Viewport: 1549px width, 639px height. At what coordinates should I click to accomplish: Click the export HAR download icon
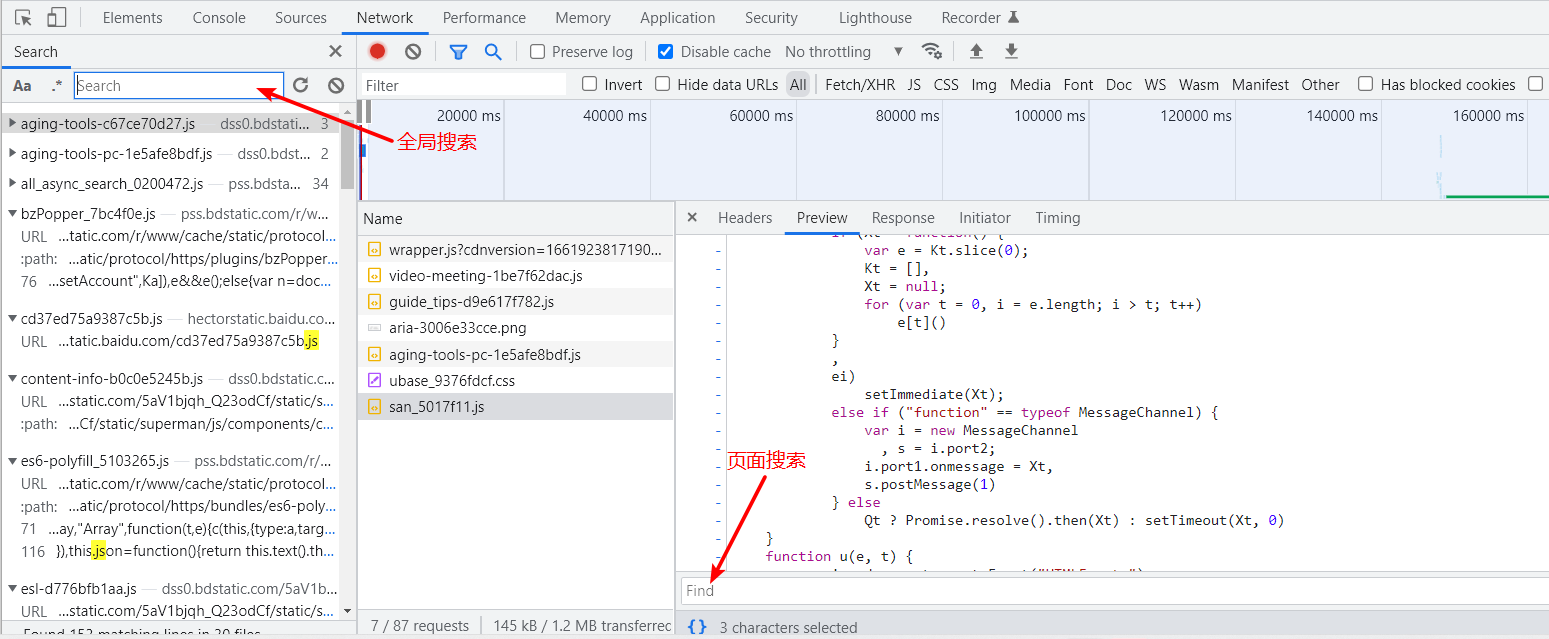click(x=1011, y=51)
